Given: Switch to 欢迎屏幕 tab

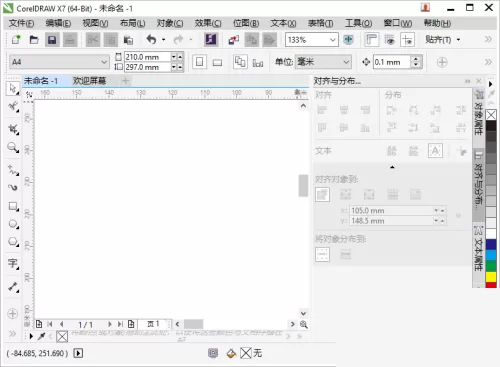Looking at the screenshot, I should 89,81.
